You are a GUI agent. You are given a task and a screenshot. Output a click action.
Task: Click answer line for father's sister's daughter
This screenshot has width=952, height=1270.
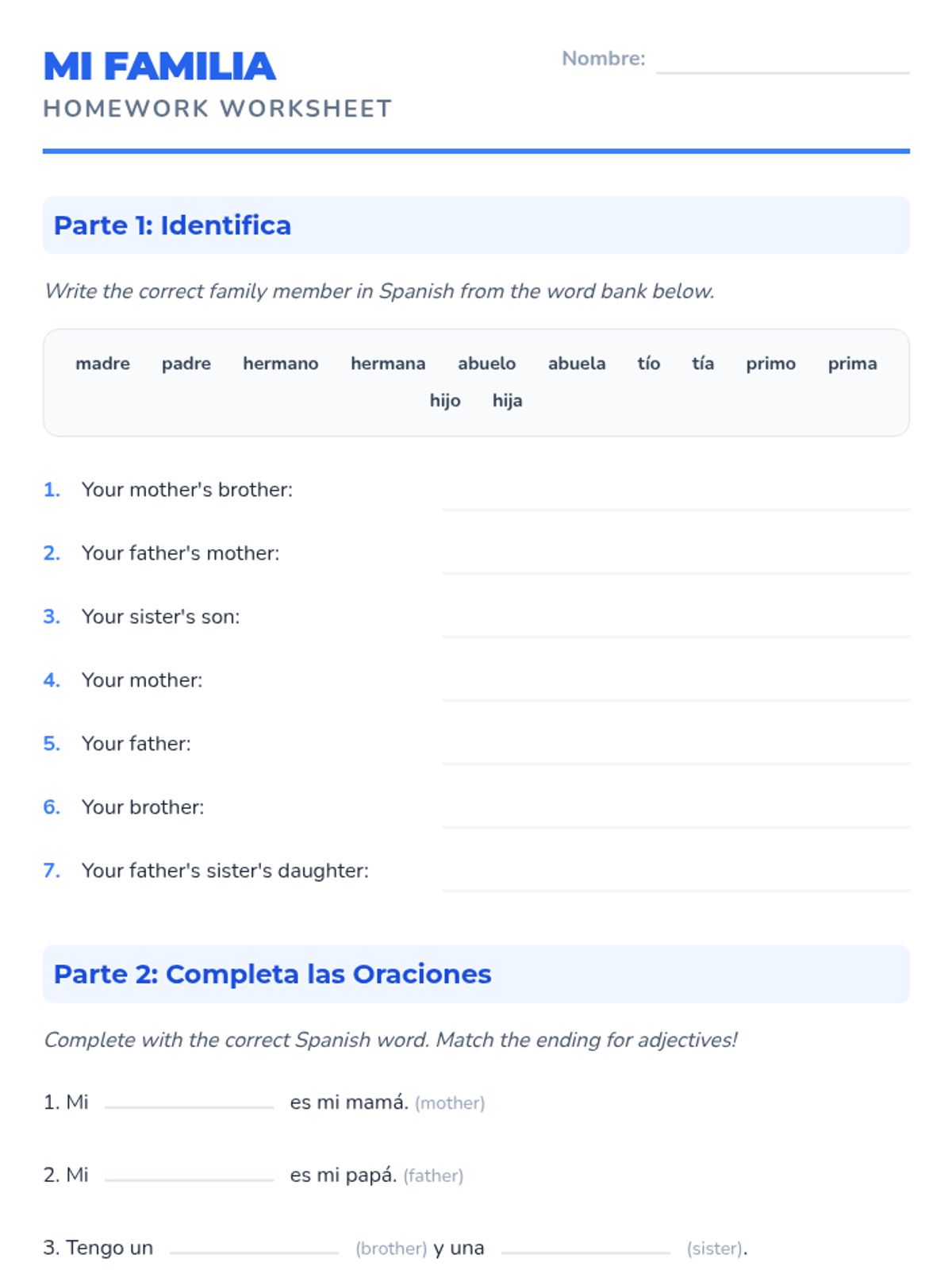[x=675, y=876]
